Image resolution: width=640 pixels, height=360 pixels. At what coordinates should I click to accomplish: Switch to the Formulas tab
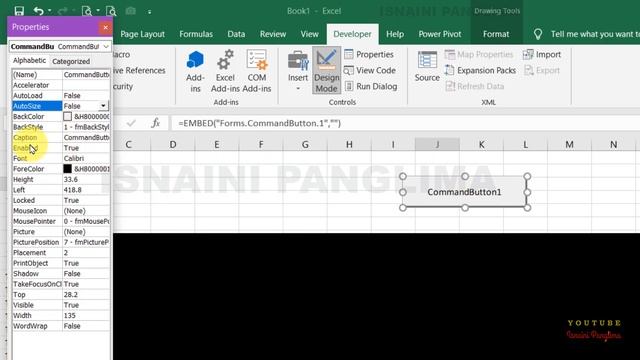pyautogui.click(x=196, y=34)
